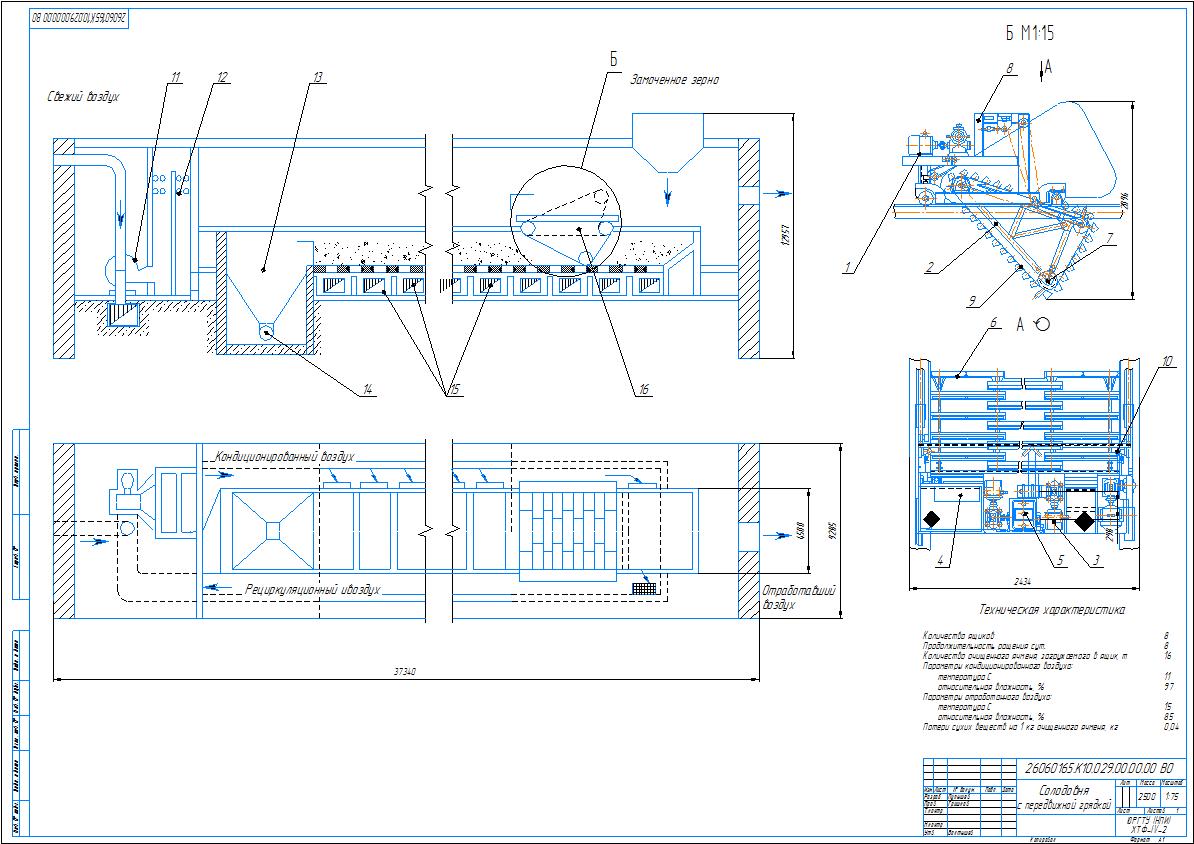Select the humidity value "97"

1169,686
